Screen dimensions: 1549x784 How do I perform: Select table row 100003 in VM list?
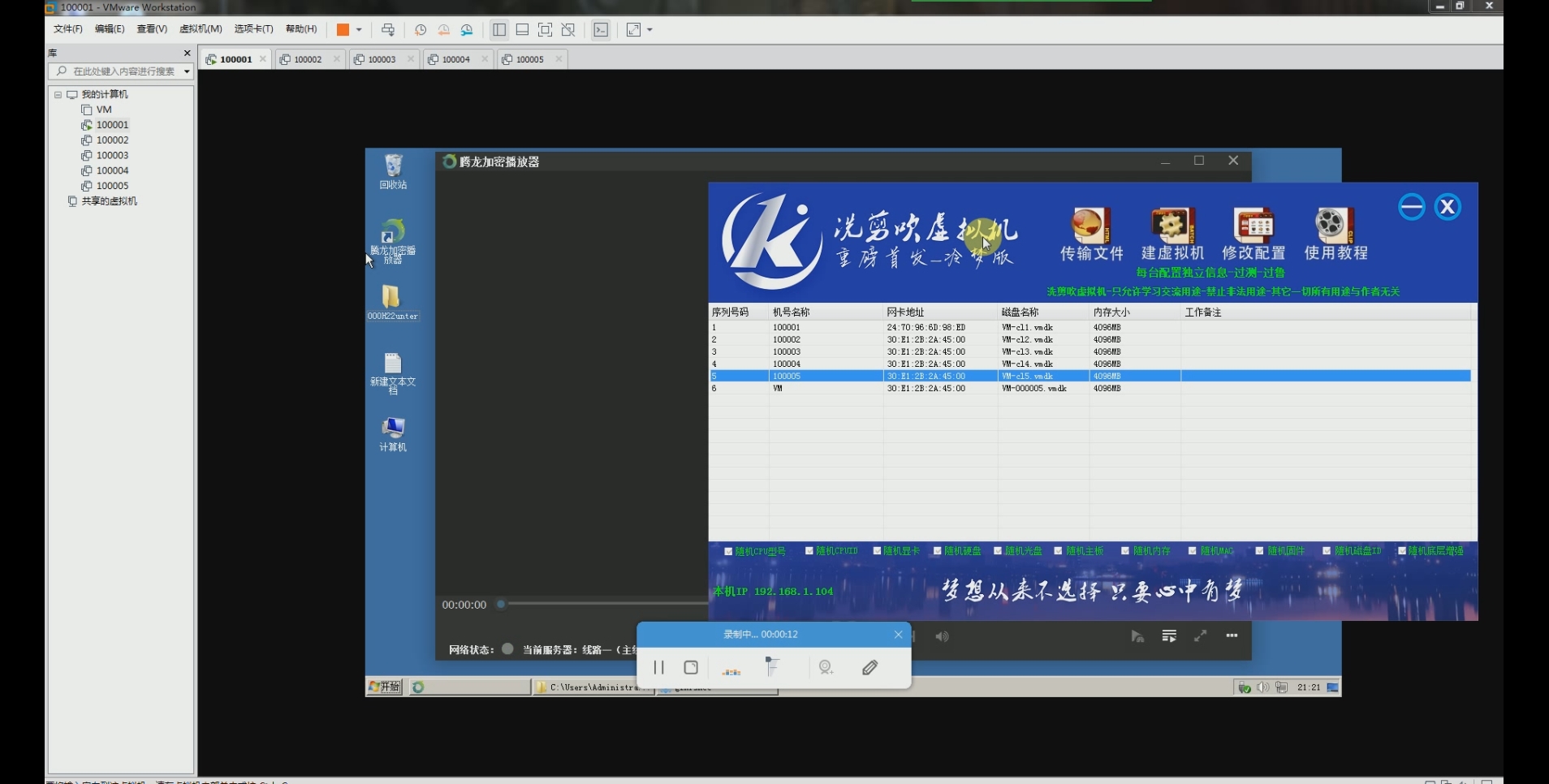[x=1090, y=352]
